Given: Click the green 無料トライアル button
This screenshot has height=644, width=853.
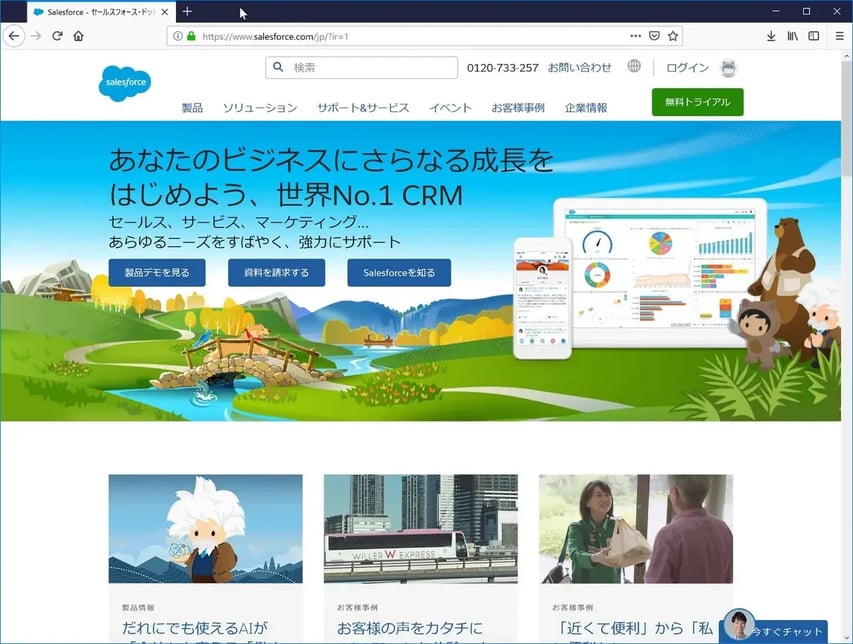Looking at the screenshot, I should coord(697,102).
